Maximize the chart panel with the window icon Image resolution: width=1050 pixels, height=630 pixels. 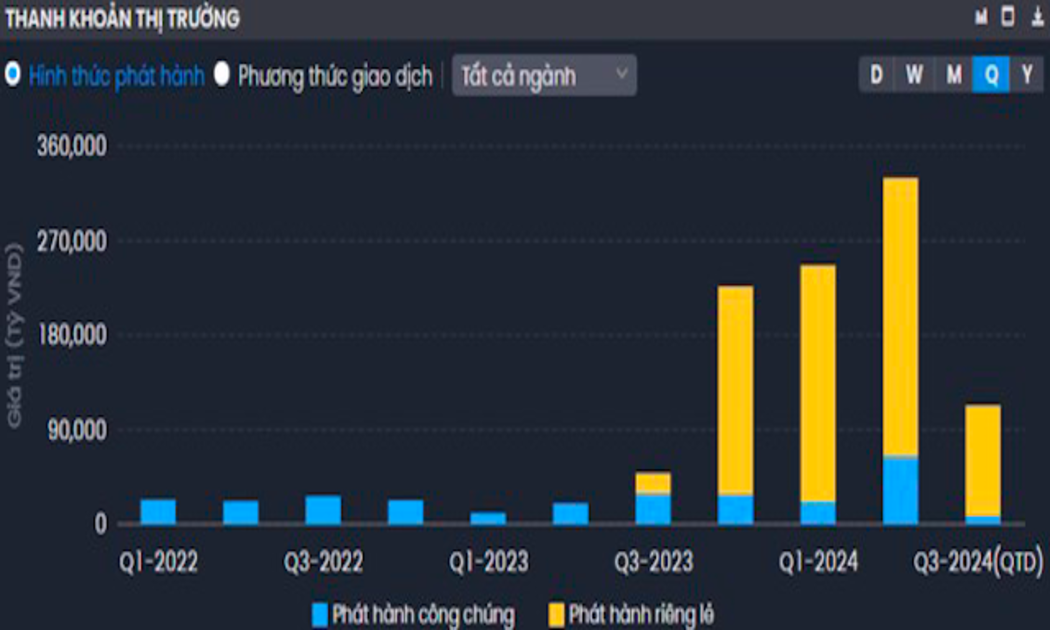[x=1008, y=18]
